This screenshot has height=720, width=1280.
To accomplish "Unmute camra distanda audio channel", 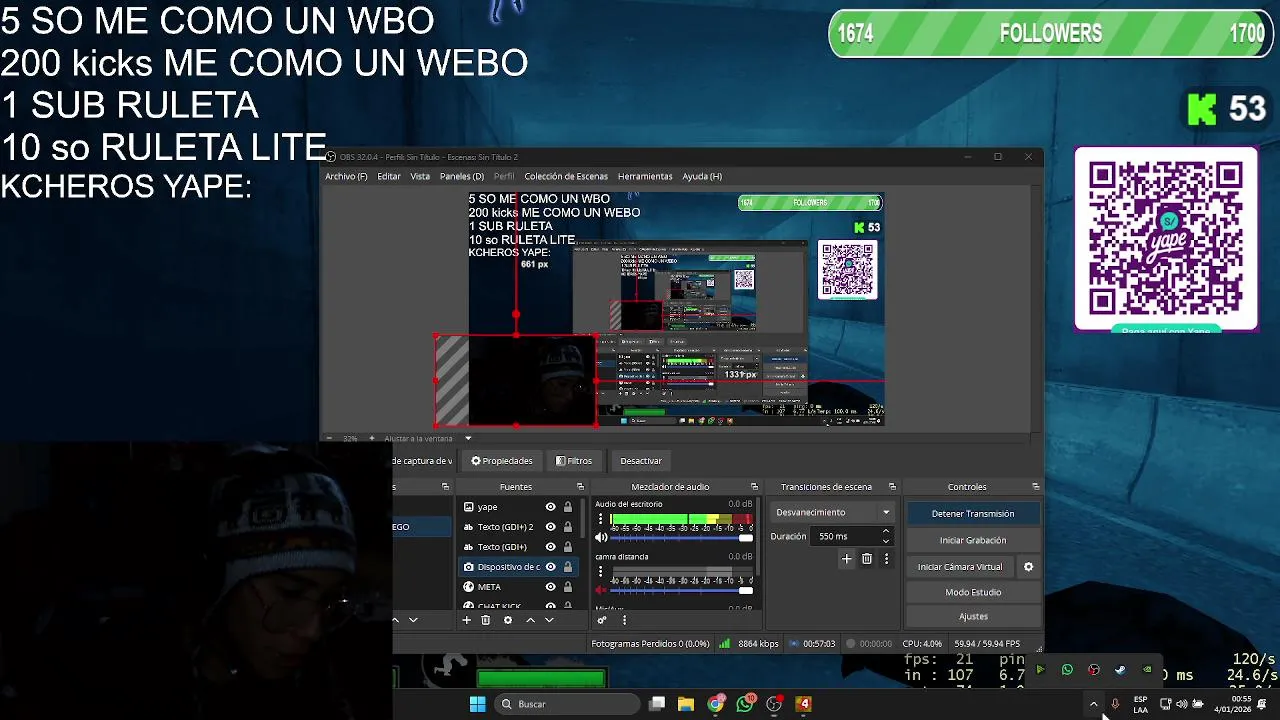I will tap(601, 590).
